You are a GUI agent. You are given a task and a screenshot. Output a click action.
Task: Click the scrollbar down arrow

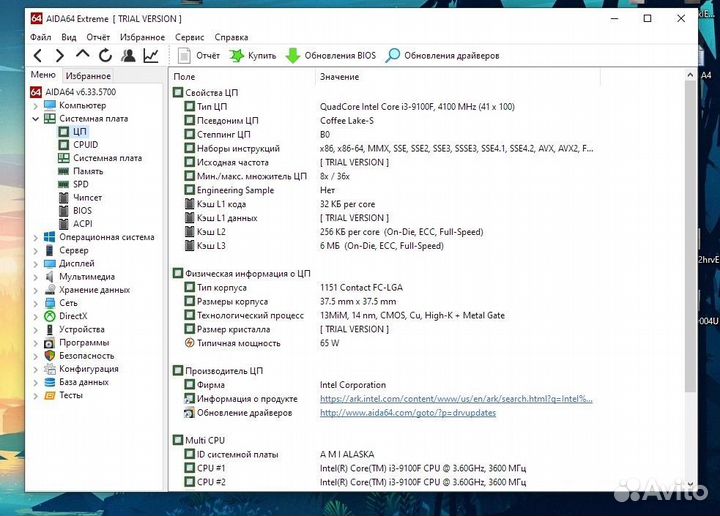click(x=690, y=484)
